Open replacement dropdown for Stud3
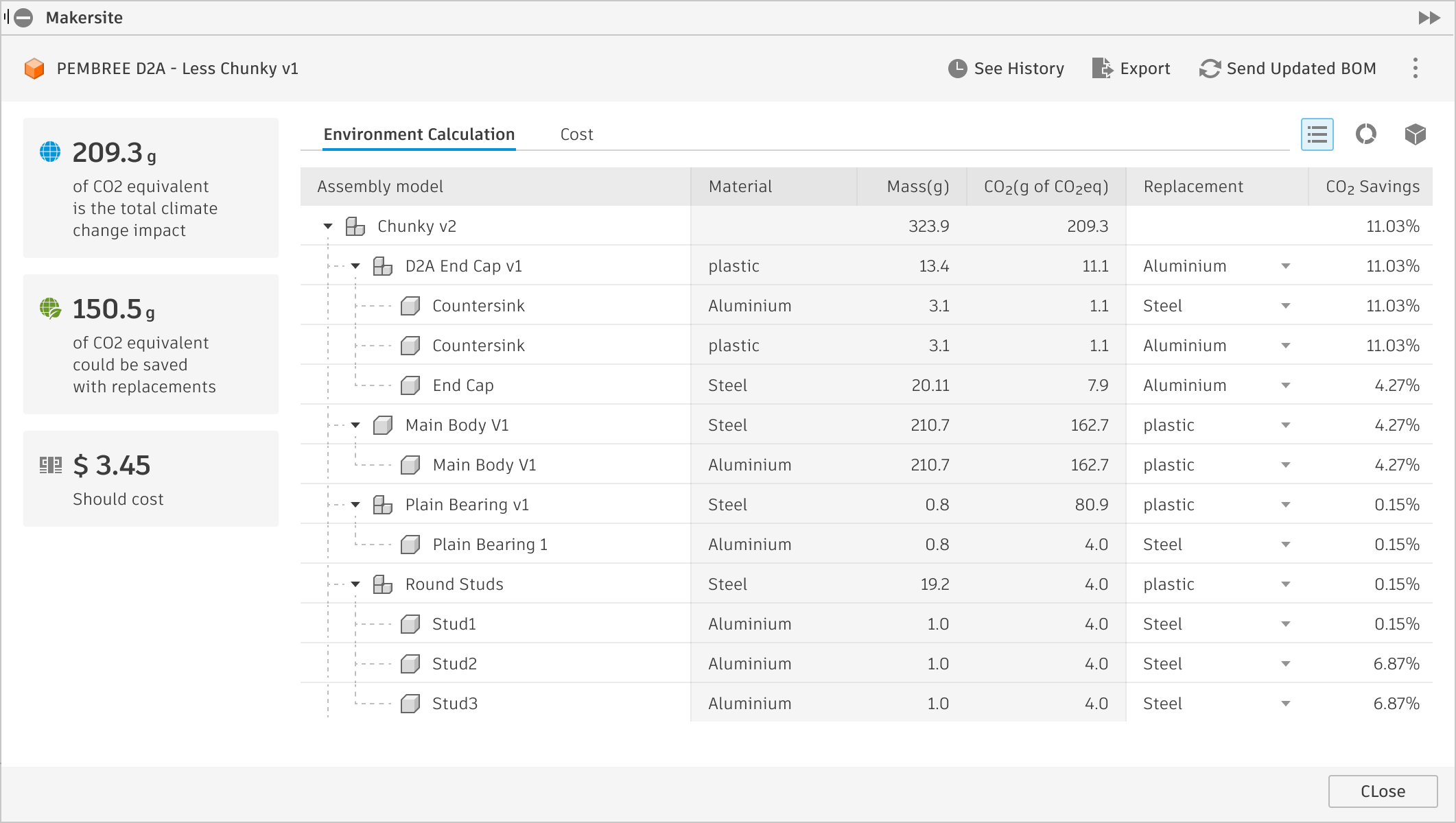1456x823 pixels. tap(1286, 704)
